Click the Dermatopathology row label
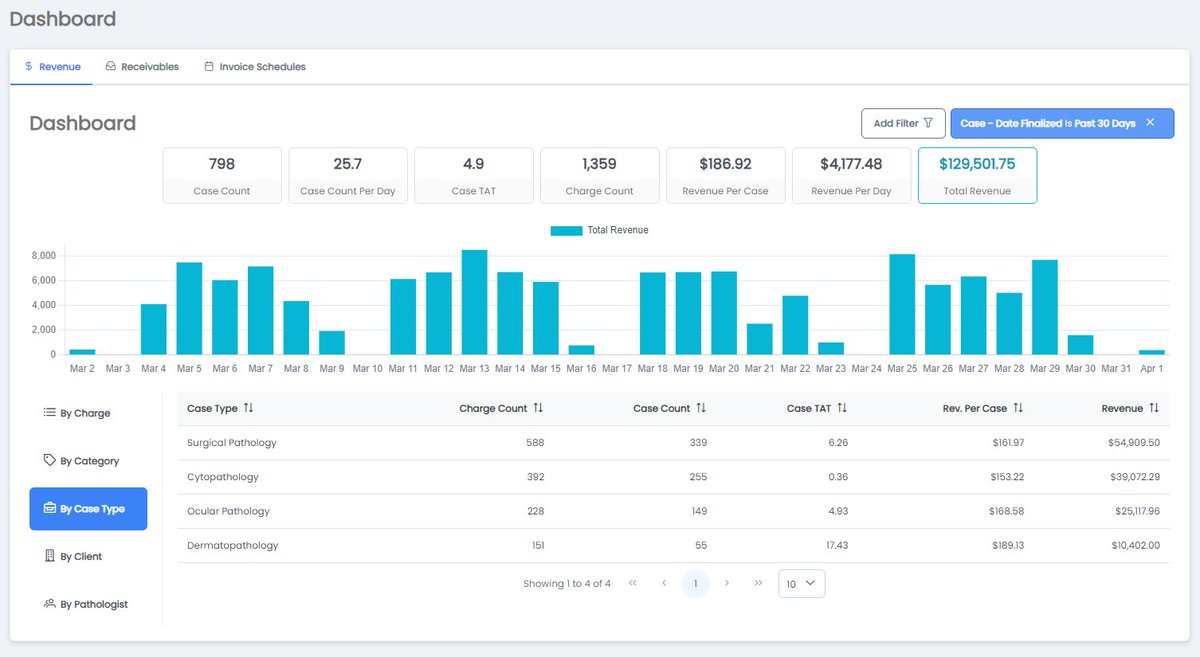The width and height of the screenshot is (1200, 657). click(233, 546)
